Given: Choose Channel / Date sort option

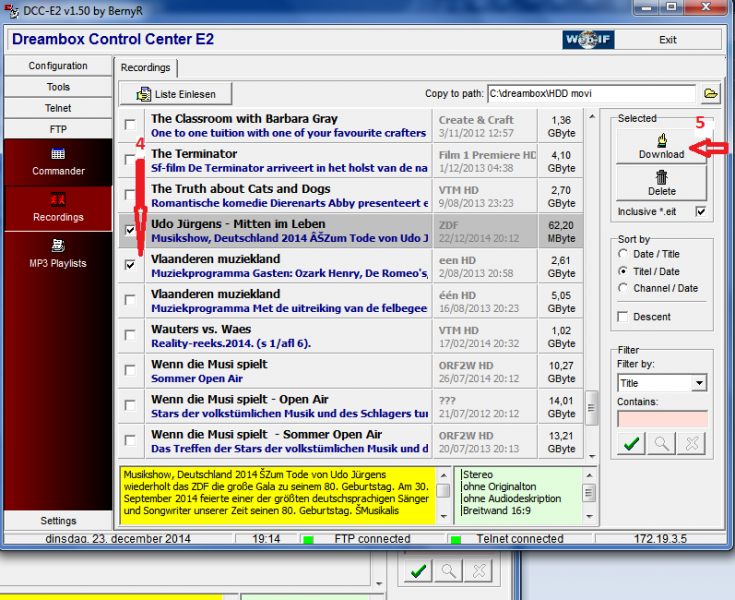Looking at the screenshot, I should (x=624, y=288).
